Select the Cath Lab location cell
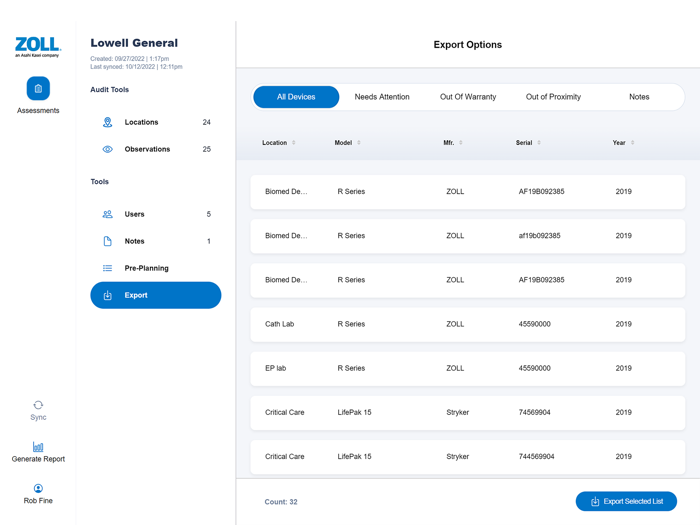 279,324
